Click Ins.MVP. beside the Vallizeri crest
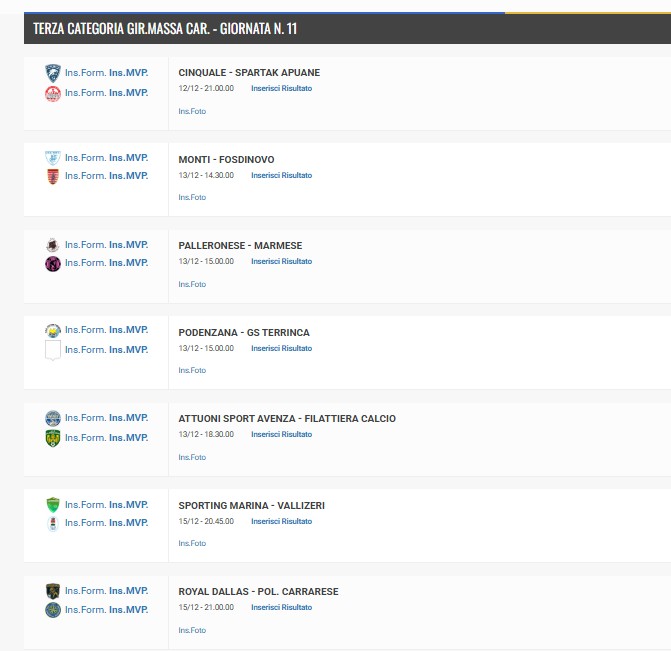The image size is (671, 651). coord(128,523)
